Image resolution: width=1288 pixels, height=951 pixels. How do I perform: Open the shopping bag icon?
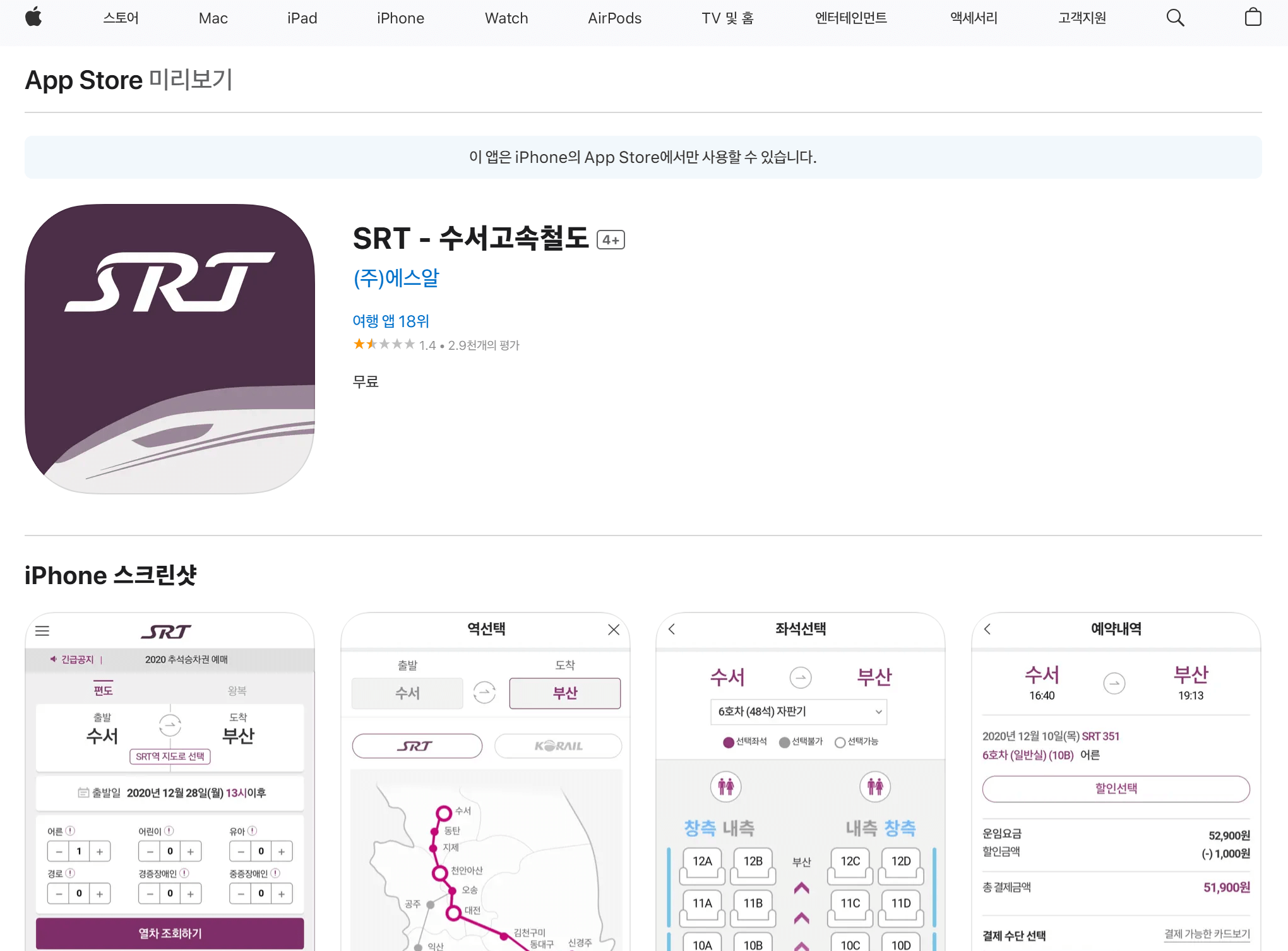1253,17
